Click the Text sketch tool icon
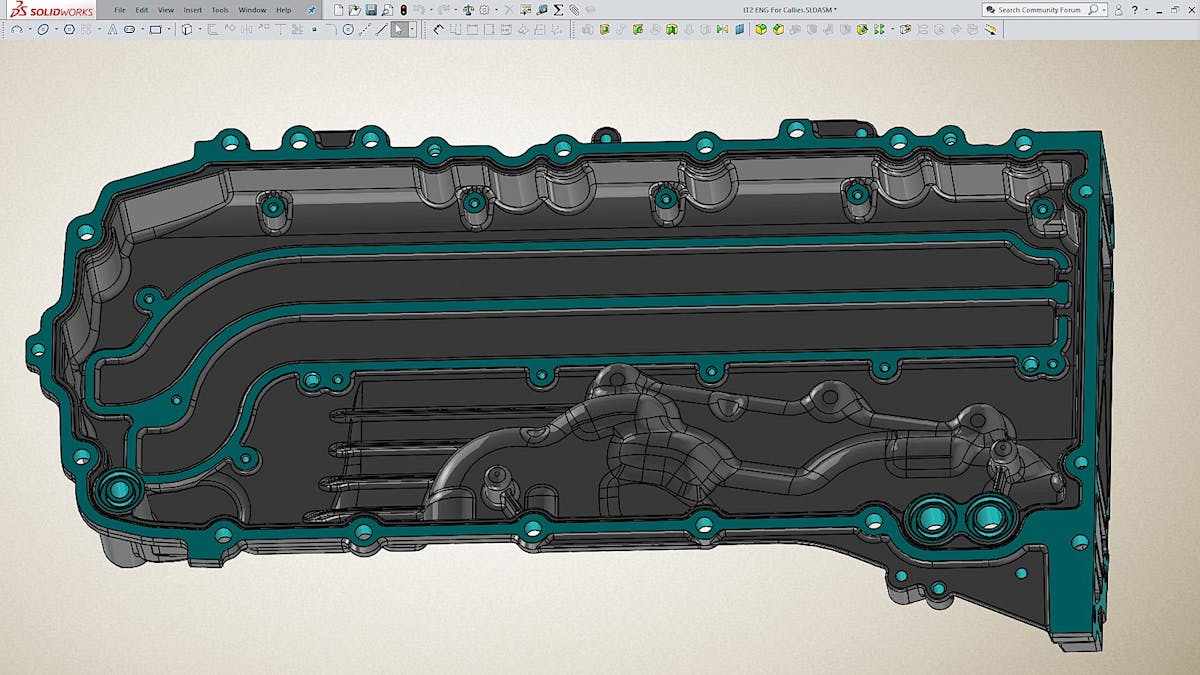Image resolution: width=1200 pixels, height=675 pixels. click(112, 29)
